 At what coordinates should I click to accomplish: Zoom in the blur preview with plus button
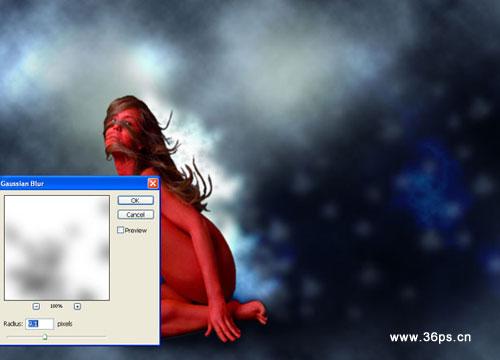pos(77,306)
